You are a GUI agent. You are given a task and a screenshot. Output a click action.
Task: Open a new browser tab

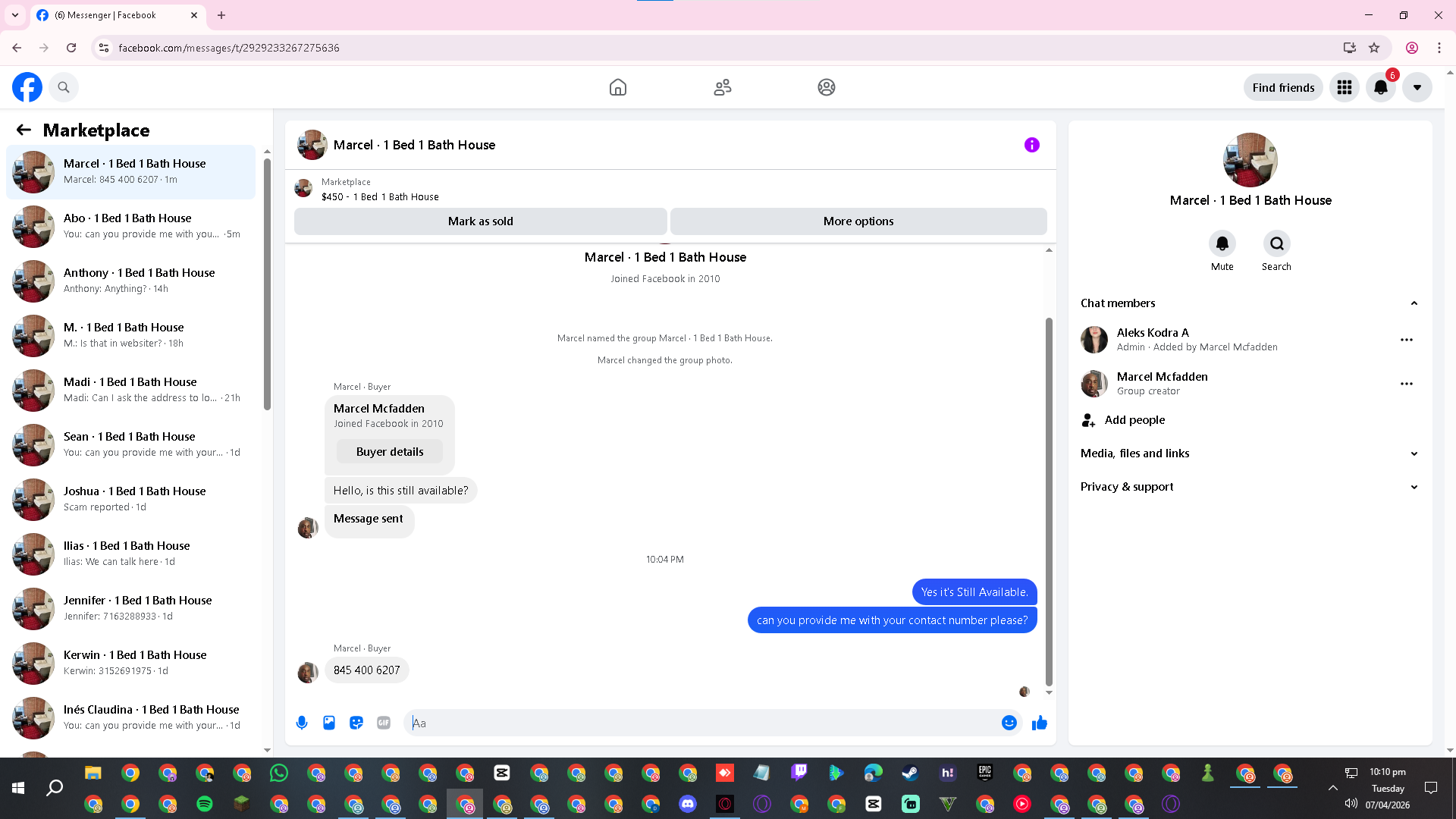[x=221, y=15]
